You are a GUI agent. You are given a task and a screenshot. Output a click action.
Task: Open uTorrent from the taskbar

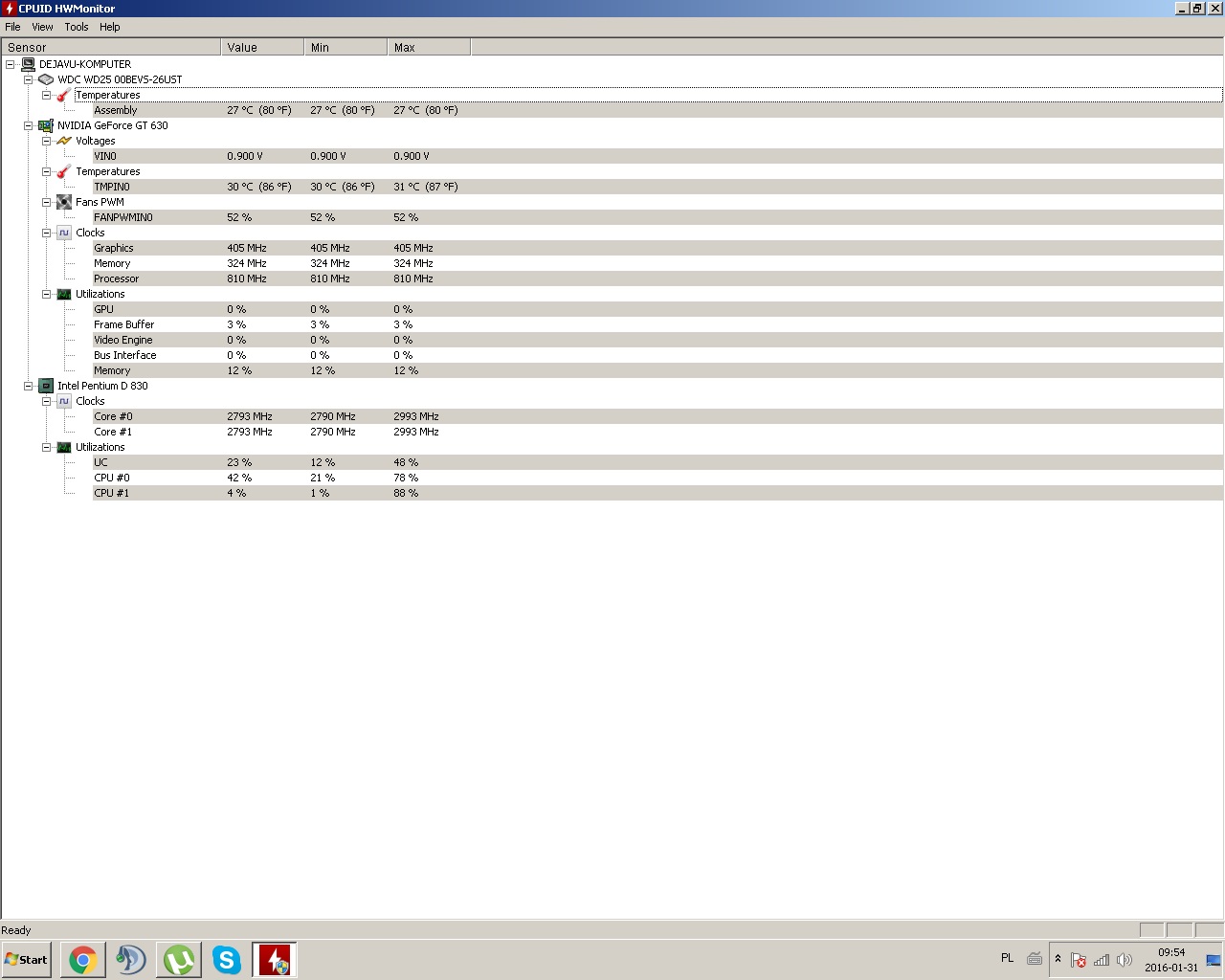179,960
